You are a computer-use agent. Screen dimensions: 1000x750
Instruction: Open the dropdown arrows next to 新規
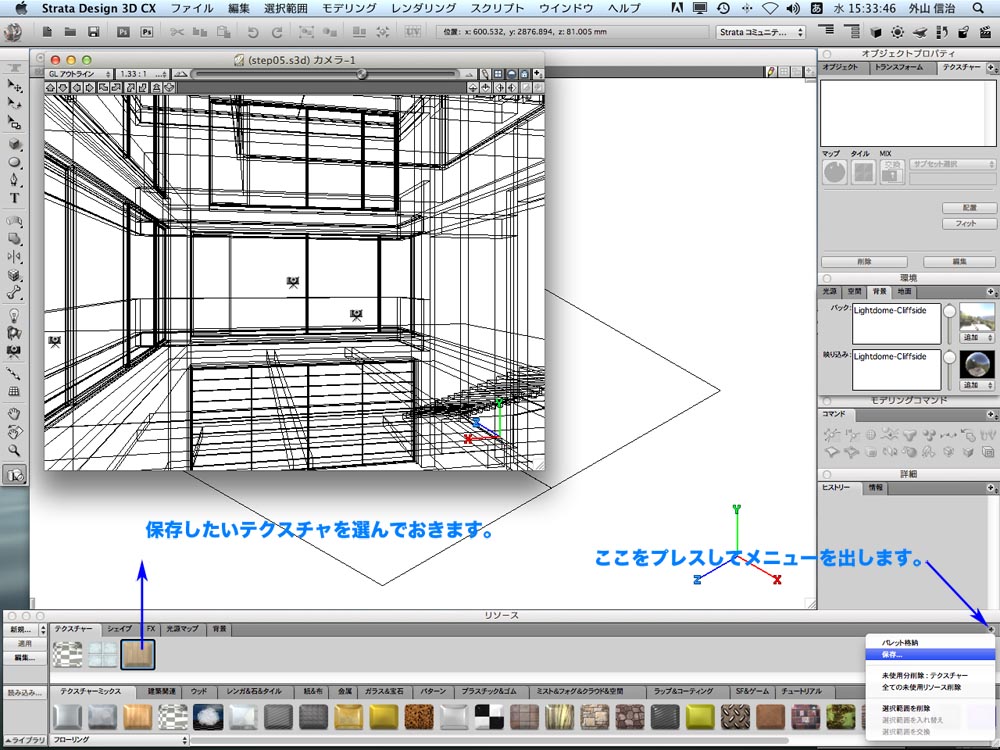(43, 629)
